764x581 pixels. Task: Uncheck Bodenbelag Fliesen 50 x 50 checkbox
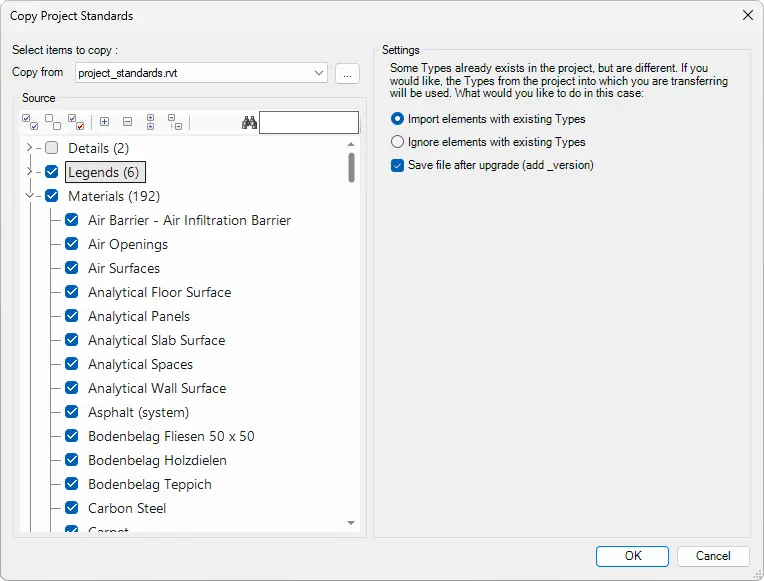72,436
